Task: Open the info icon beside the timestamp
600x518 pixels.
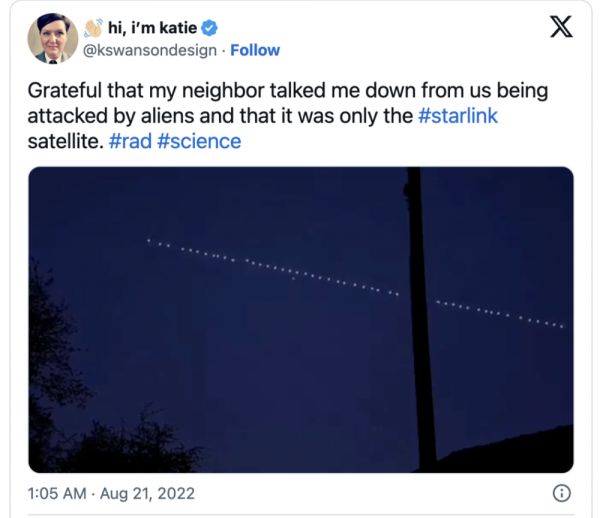Action: tap(562, 492)
